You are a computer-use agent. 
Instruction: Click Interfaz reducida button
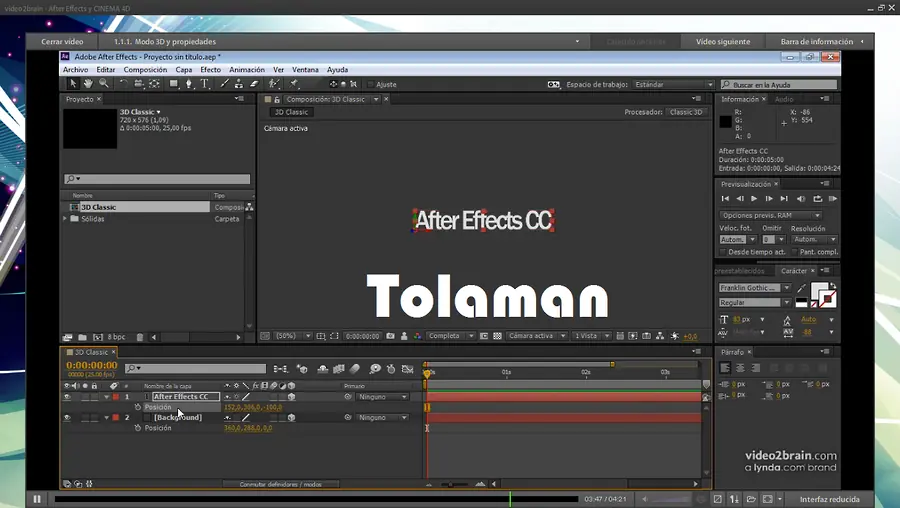click(829, 499)
